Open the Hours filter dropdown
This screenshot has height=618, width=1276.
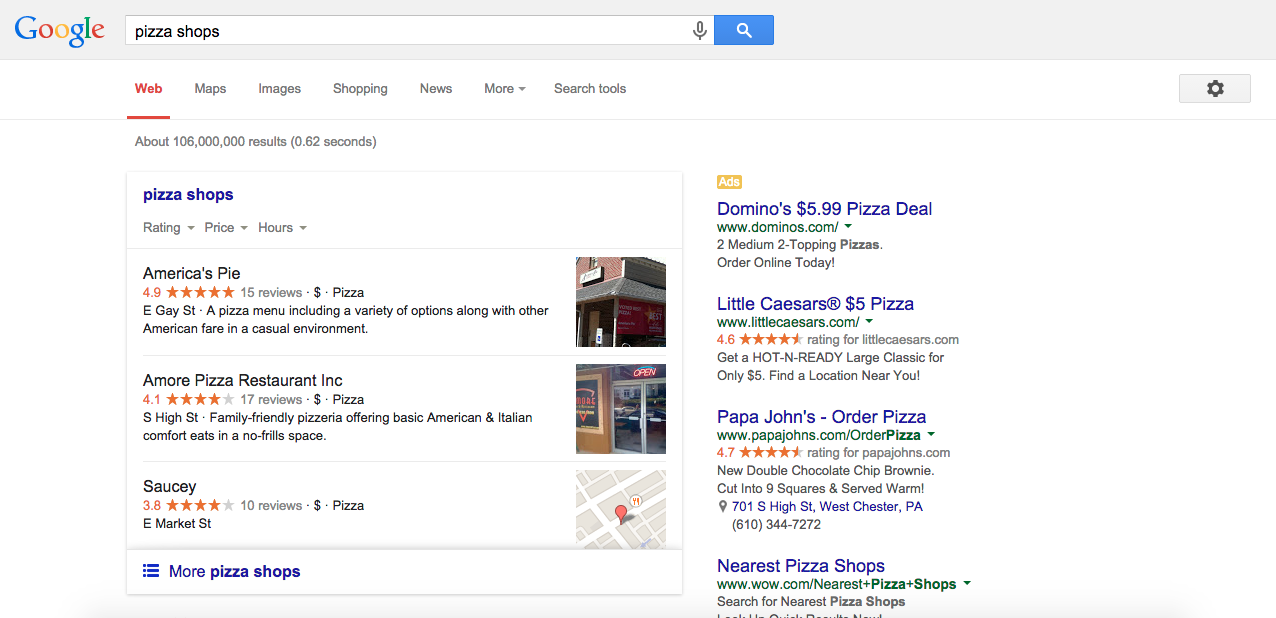(282, 228)
